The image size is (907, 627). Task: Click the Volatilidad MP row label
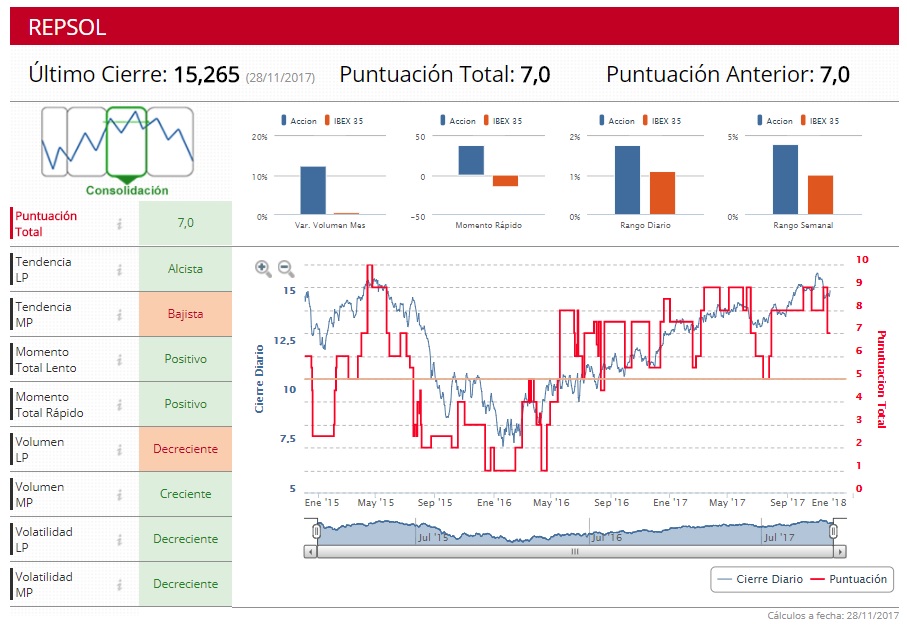click(44, 585)
